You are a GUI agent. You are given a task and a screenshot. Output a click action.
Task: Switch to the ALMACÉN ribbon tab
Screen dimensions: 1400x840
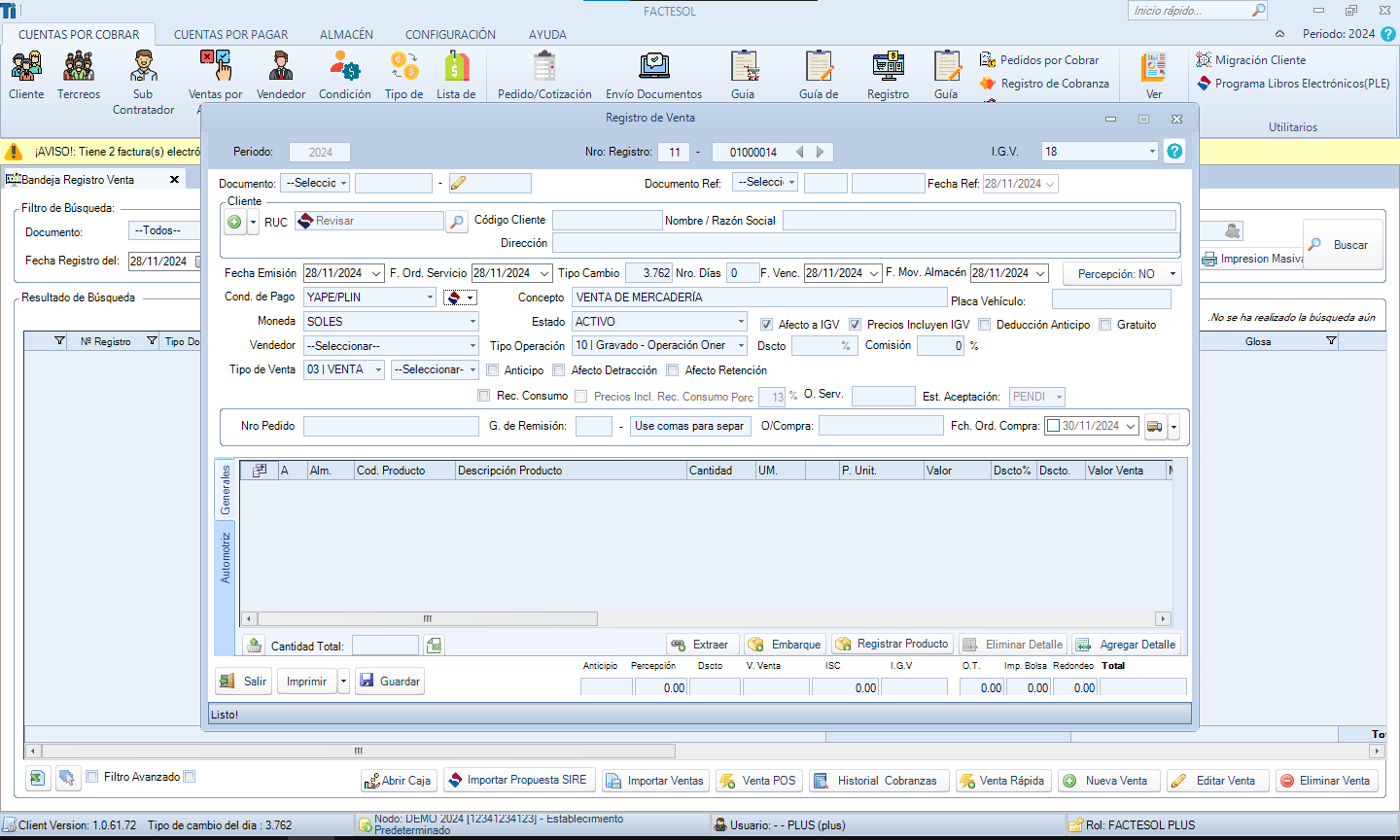(x=346, y=34)
